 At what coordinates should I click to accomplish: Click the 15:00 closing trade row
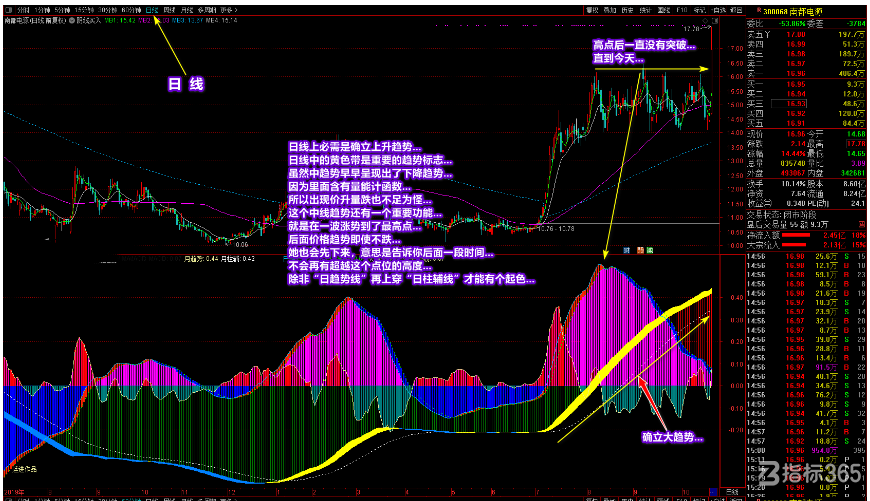(807, 451)
